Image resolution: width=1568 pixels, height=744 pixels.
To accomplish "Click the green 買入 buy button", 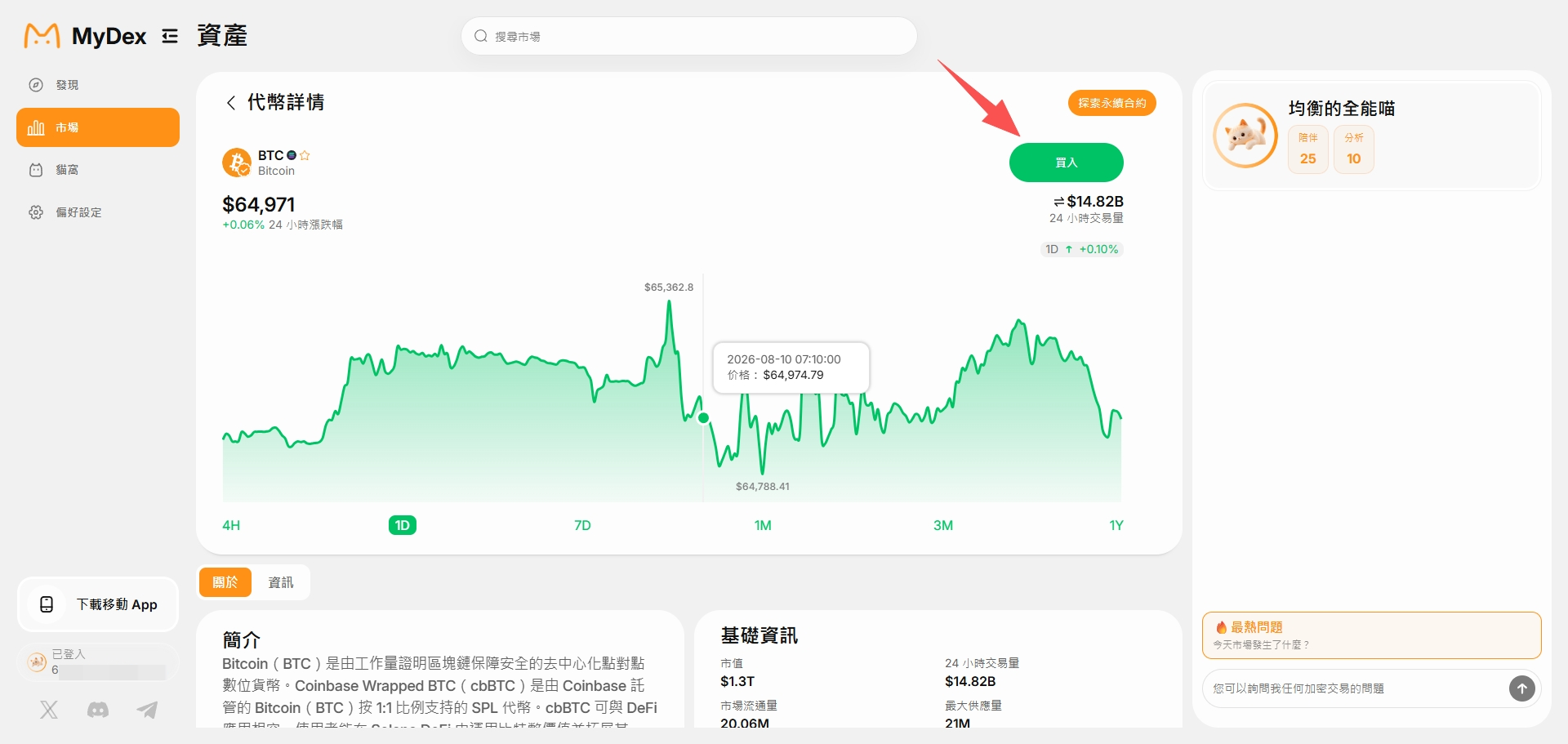I will coord(1067,163).
